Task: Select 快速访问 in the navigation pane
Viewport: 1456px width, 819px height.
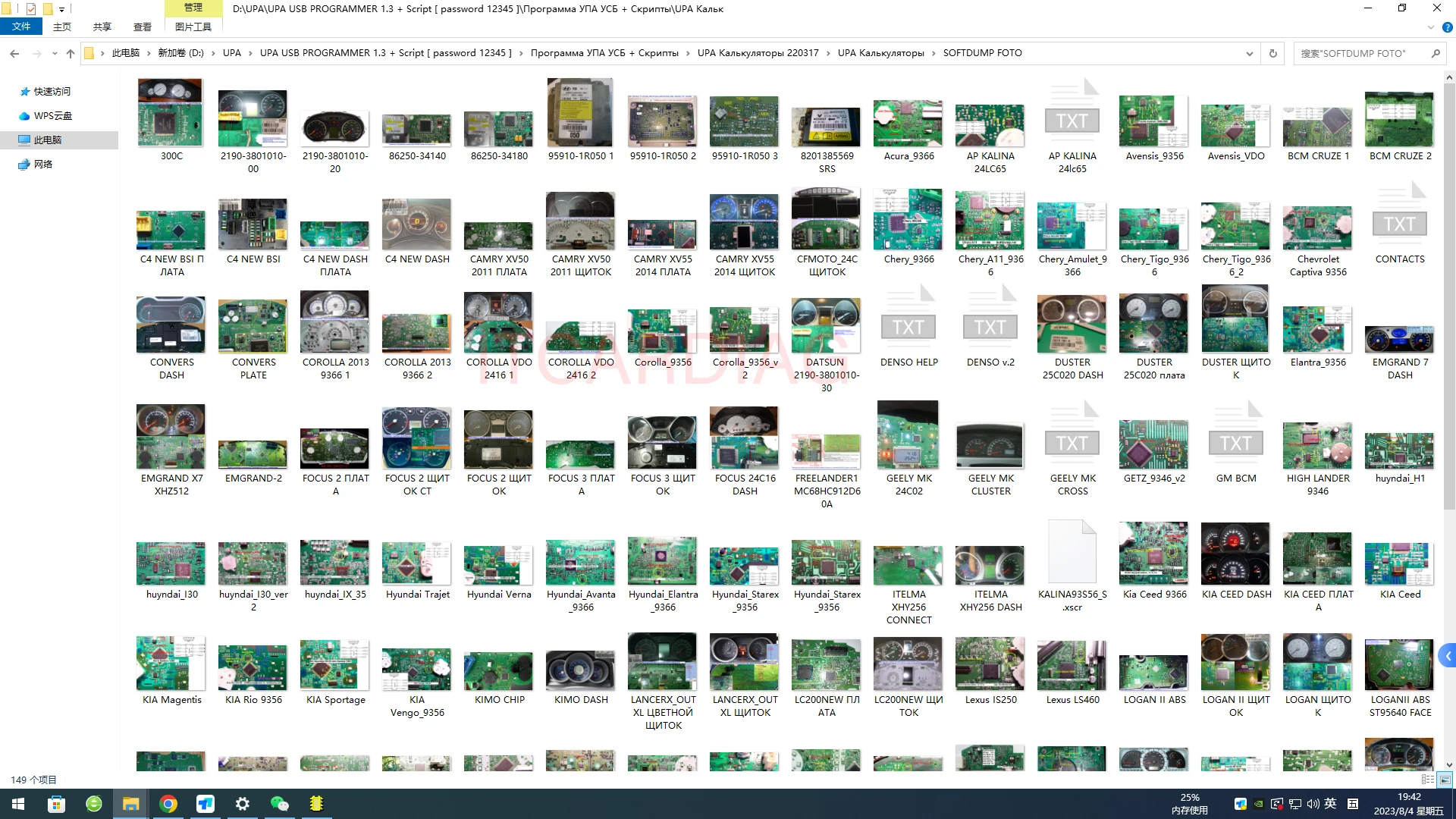Action: (52, 91)
